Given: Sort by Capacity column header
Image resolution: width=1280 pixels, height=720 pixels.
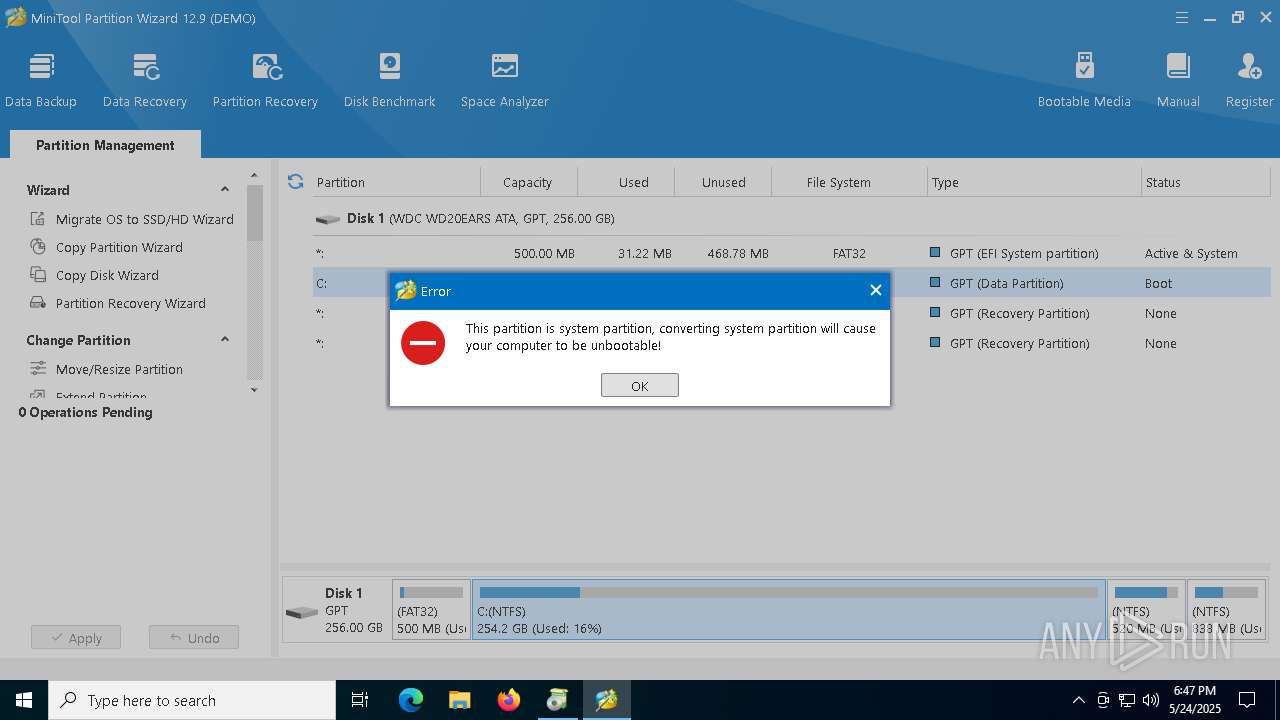Looking at the screenshot, I should point(528,182).
